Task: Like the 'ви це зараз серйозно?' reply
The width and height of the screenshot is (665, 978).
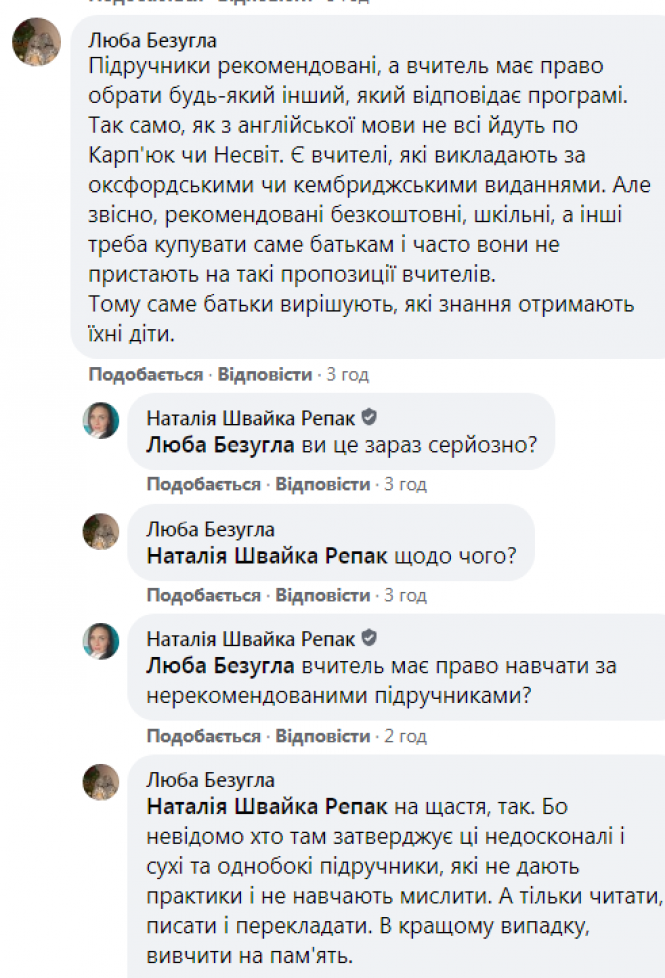Action: (204, 485)
